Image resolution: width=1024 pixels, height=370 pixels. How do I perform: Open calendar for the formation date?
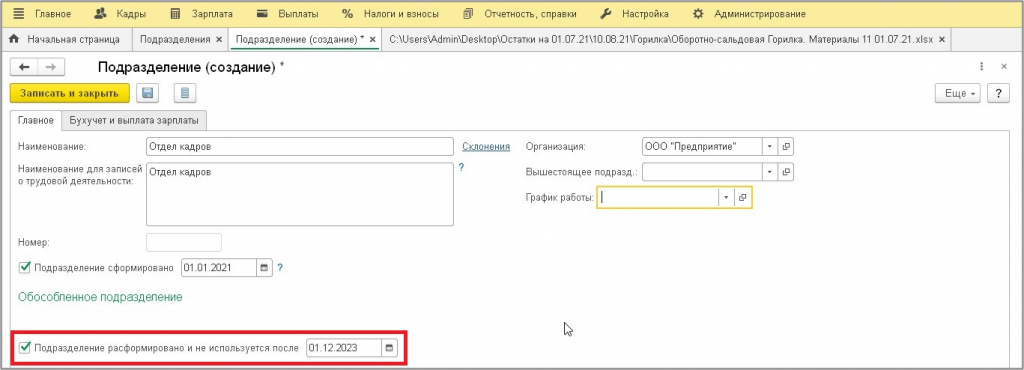[x=264, y=268]
